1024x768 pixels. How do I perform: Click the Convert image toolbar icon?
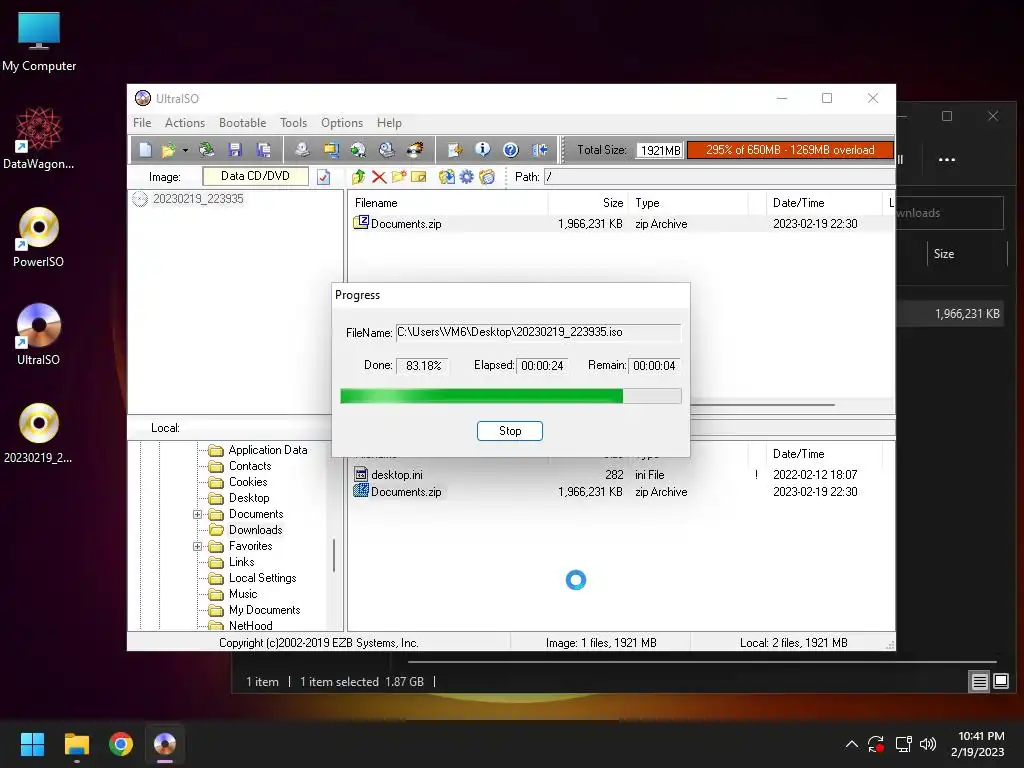tap(359, 150)
